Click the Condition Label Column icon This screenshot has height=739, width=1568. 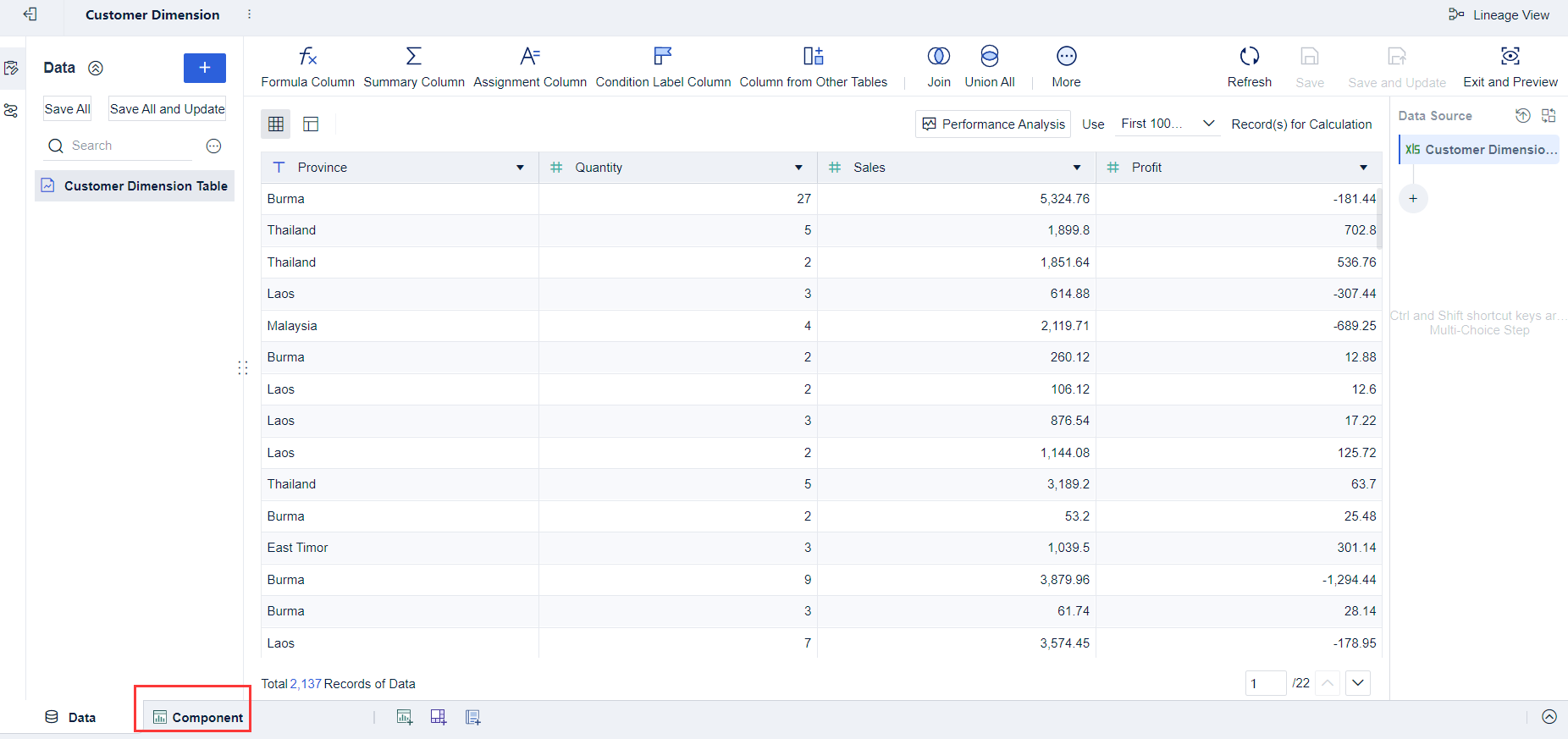click(x=663, y=57)
